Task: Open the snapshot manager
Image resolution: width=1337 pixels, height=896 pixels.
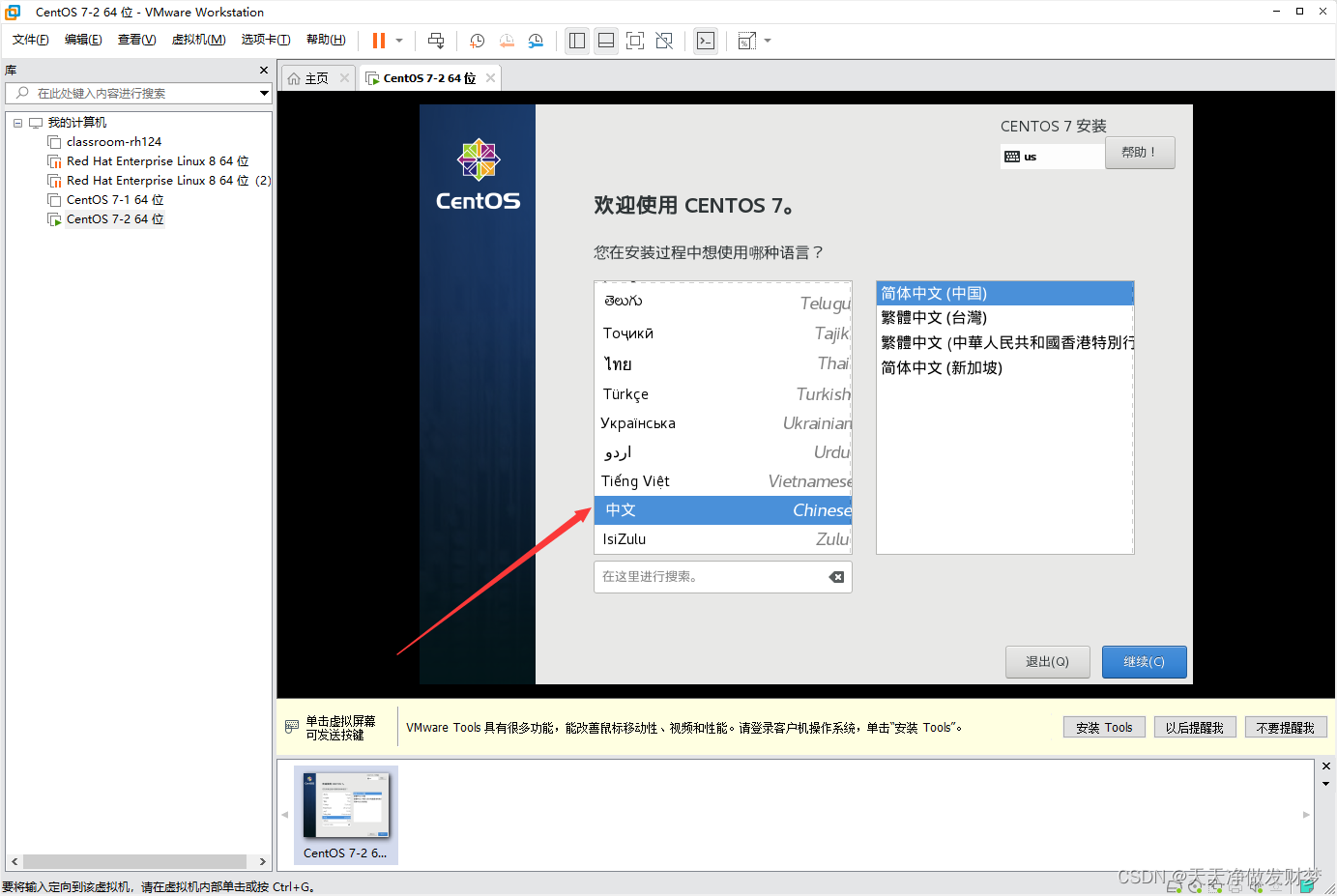Action: (536, 41)
